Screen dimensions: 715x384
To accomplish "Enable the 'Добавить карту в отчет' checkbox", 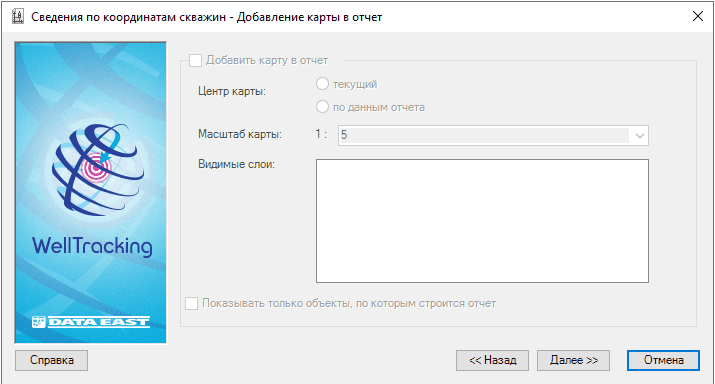I will 195,60.
